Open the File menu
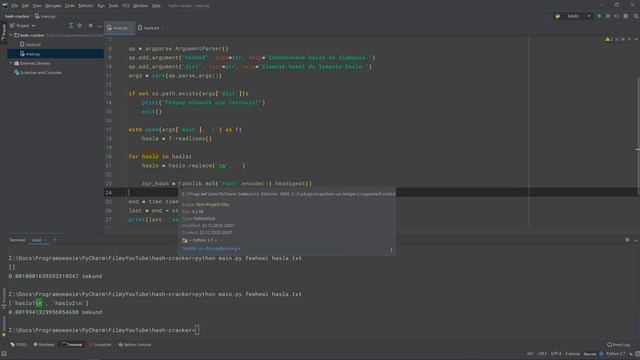640x360 pixels. 15,6
